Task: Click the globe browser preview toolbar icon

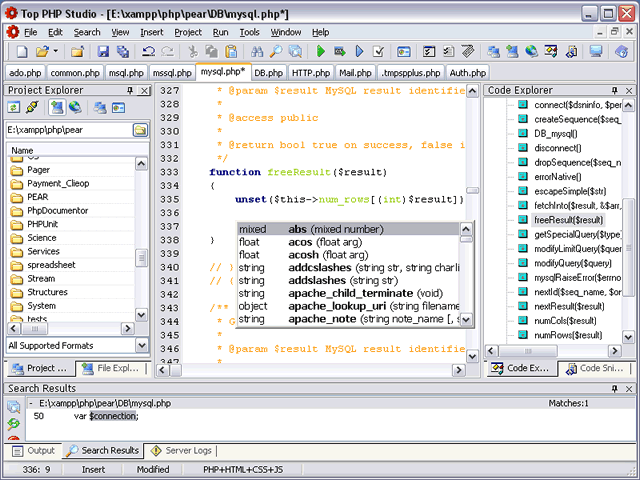Action: click(531, 51)
